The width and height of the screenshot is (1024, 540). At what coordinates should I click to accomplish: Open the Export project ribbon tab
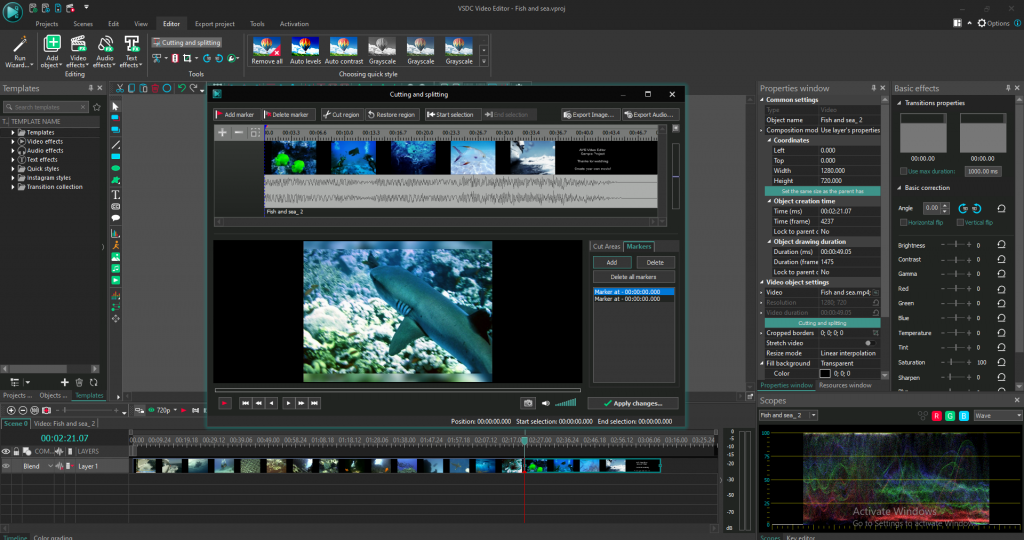(216, 23)
